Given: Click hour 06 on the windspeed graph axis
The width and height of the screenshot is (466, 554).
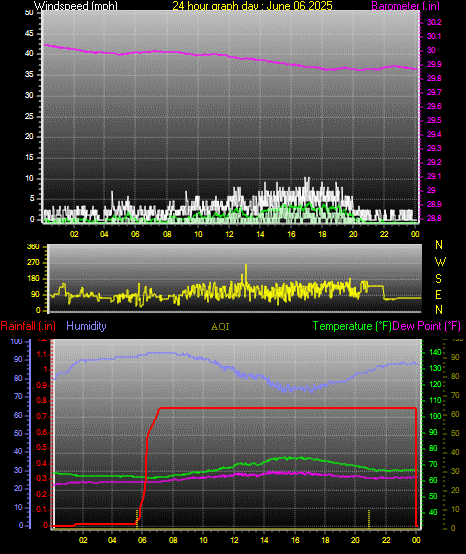Looking at the screenshot, I should pyautogui.click(x=135, y=234).
